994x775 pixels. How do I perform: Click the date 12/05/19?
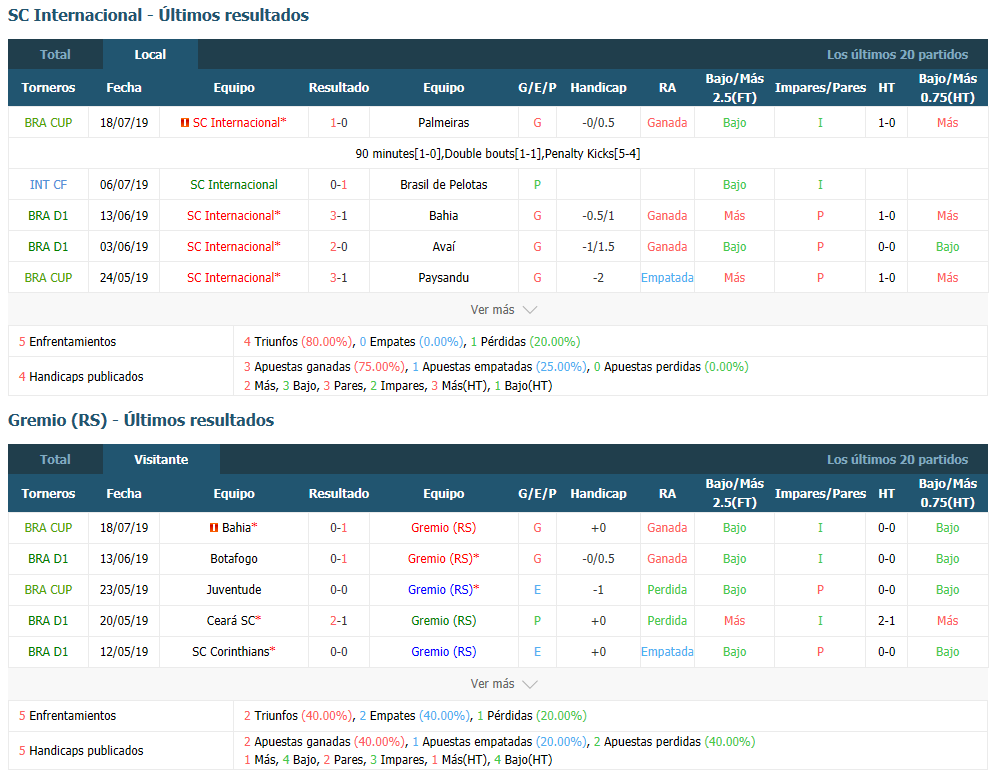pos(124,651)
